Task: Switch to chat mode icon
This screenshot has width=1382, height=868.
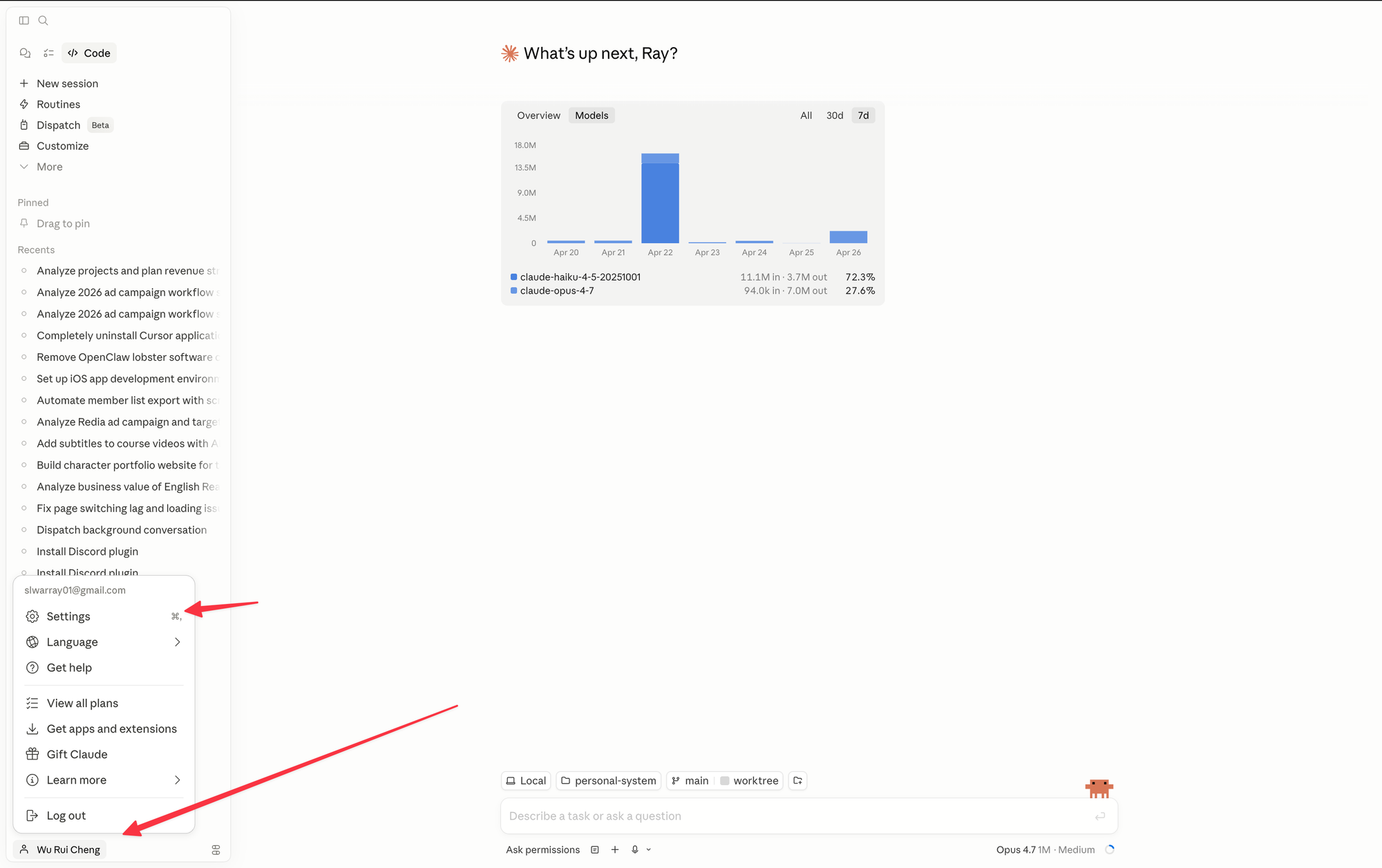Action: [x=26, y=53]
